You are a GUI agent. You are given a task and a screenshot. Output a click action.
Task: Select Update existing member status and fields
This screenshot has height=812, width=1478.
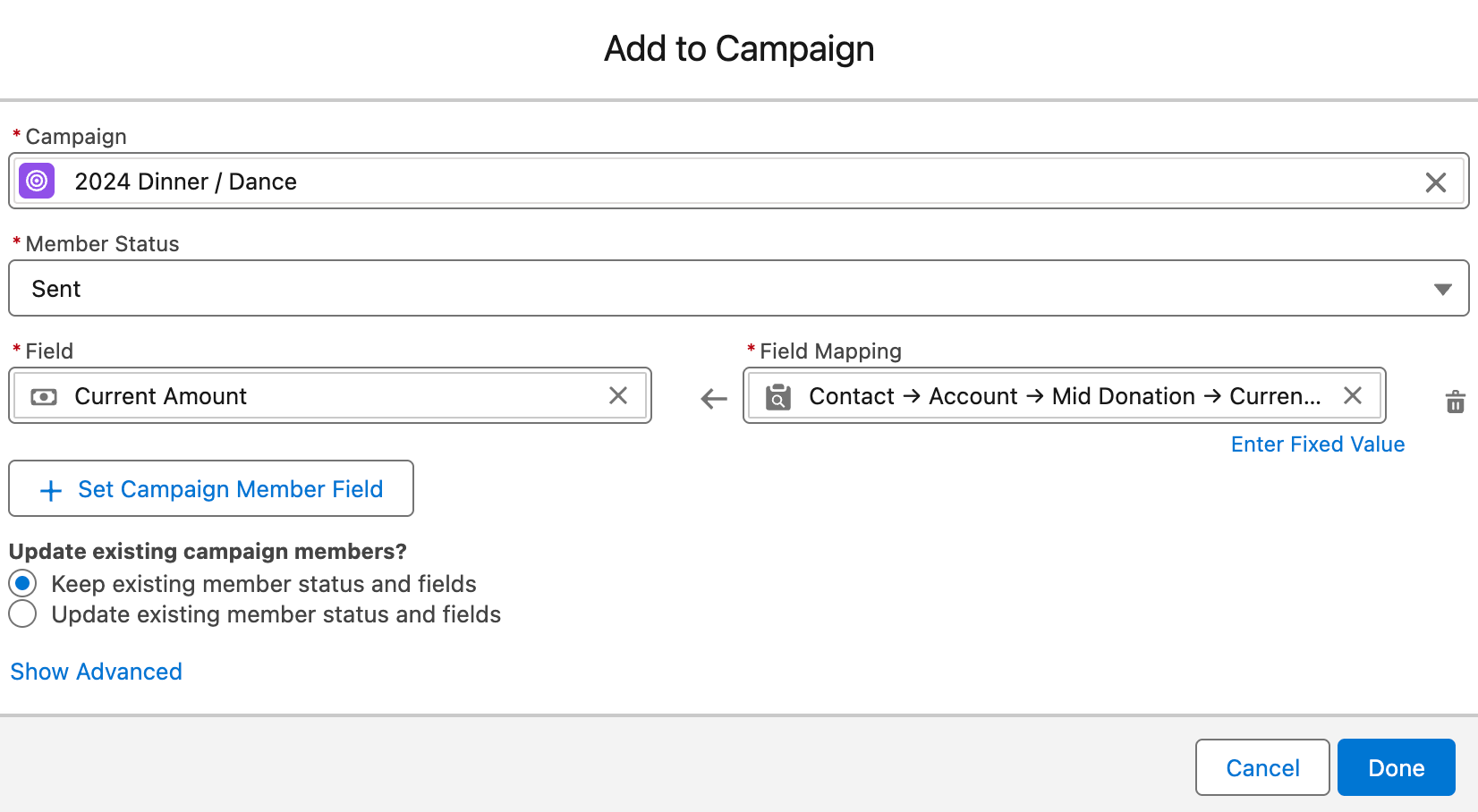click(23, 614)
